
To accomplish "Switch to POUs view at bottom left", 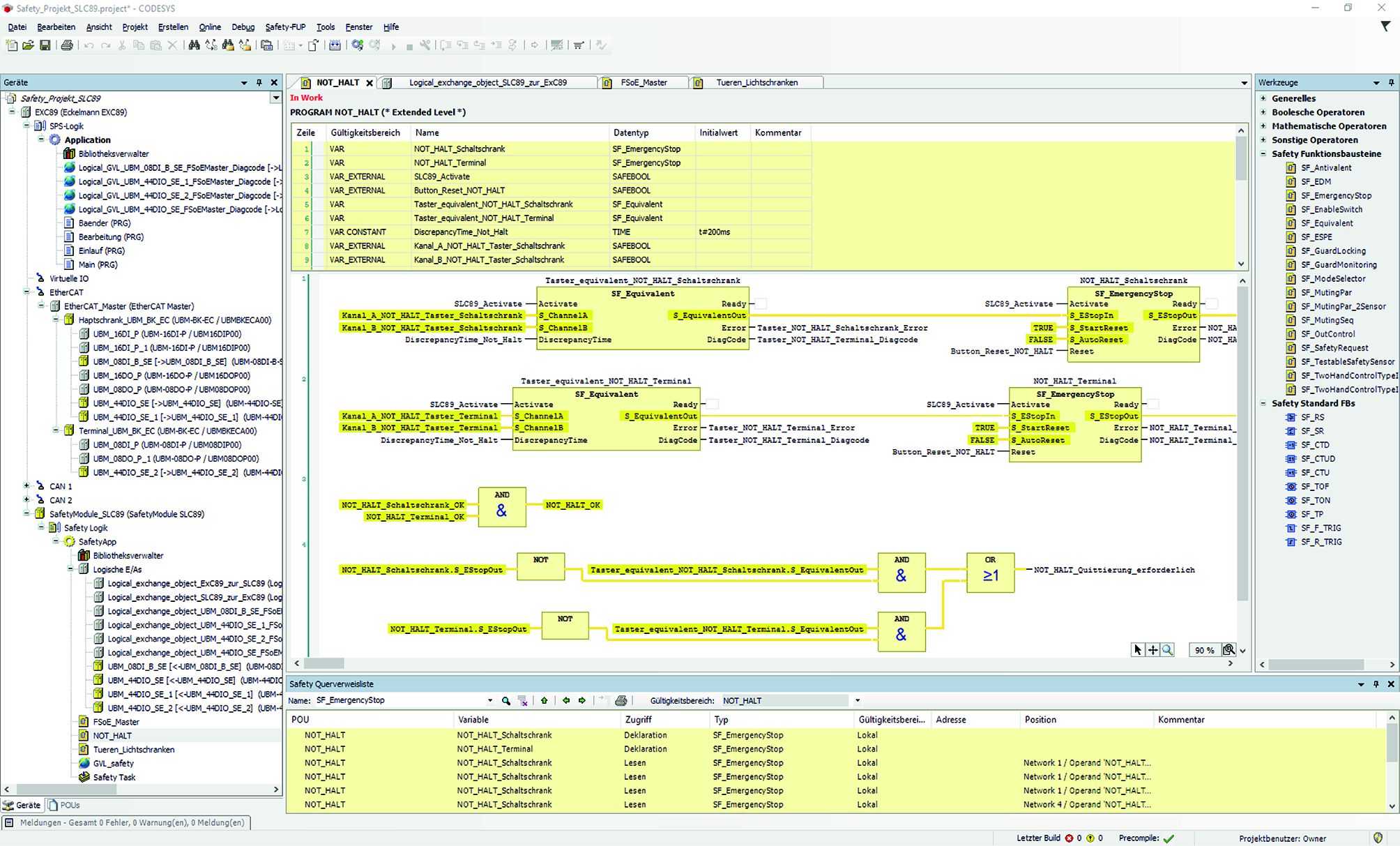I will click(x=64, y=805).
